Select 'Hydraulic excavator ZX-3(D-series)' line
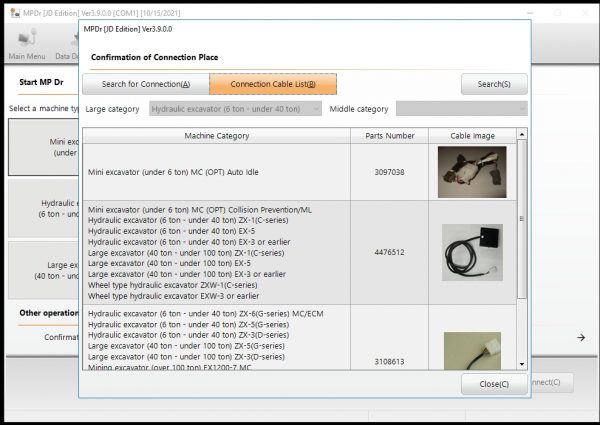 pyautogui.click(x=188, y=335)
